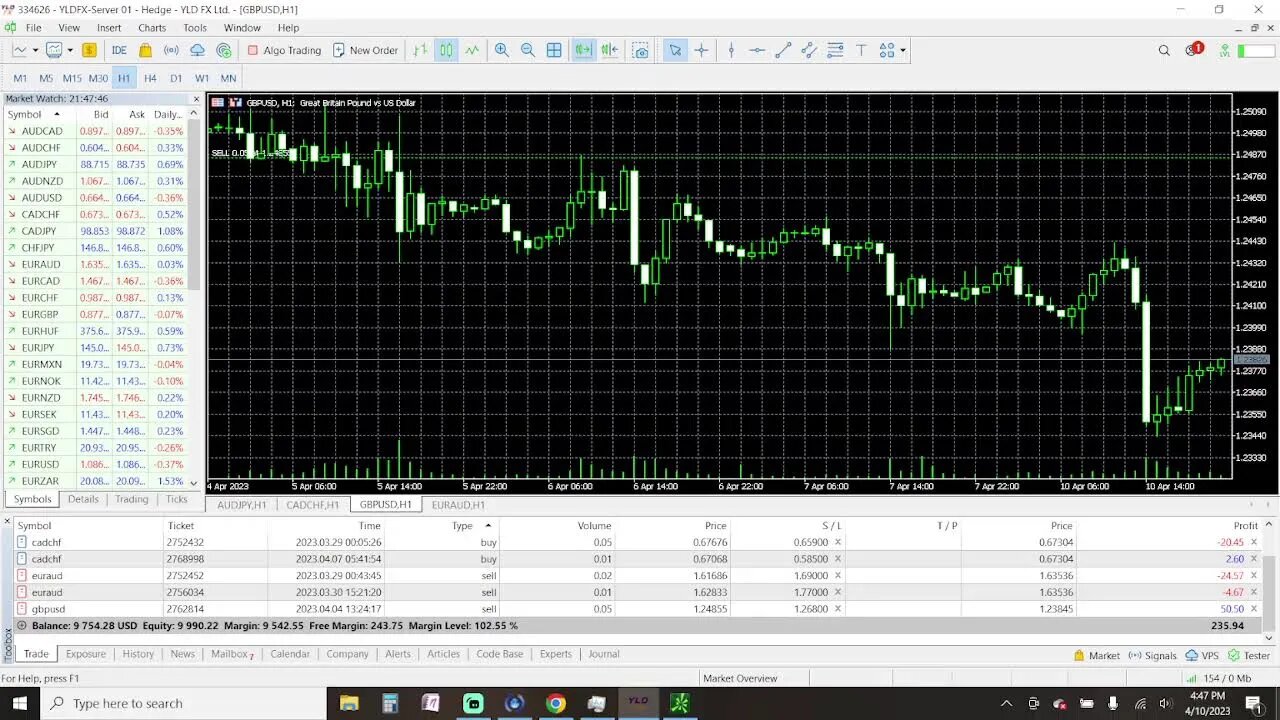Viewport: 1280px width, 720px height.
Task: Select the arrow cursor tool
Action: click(675, 50)
